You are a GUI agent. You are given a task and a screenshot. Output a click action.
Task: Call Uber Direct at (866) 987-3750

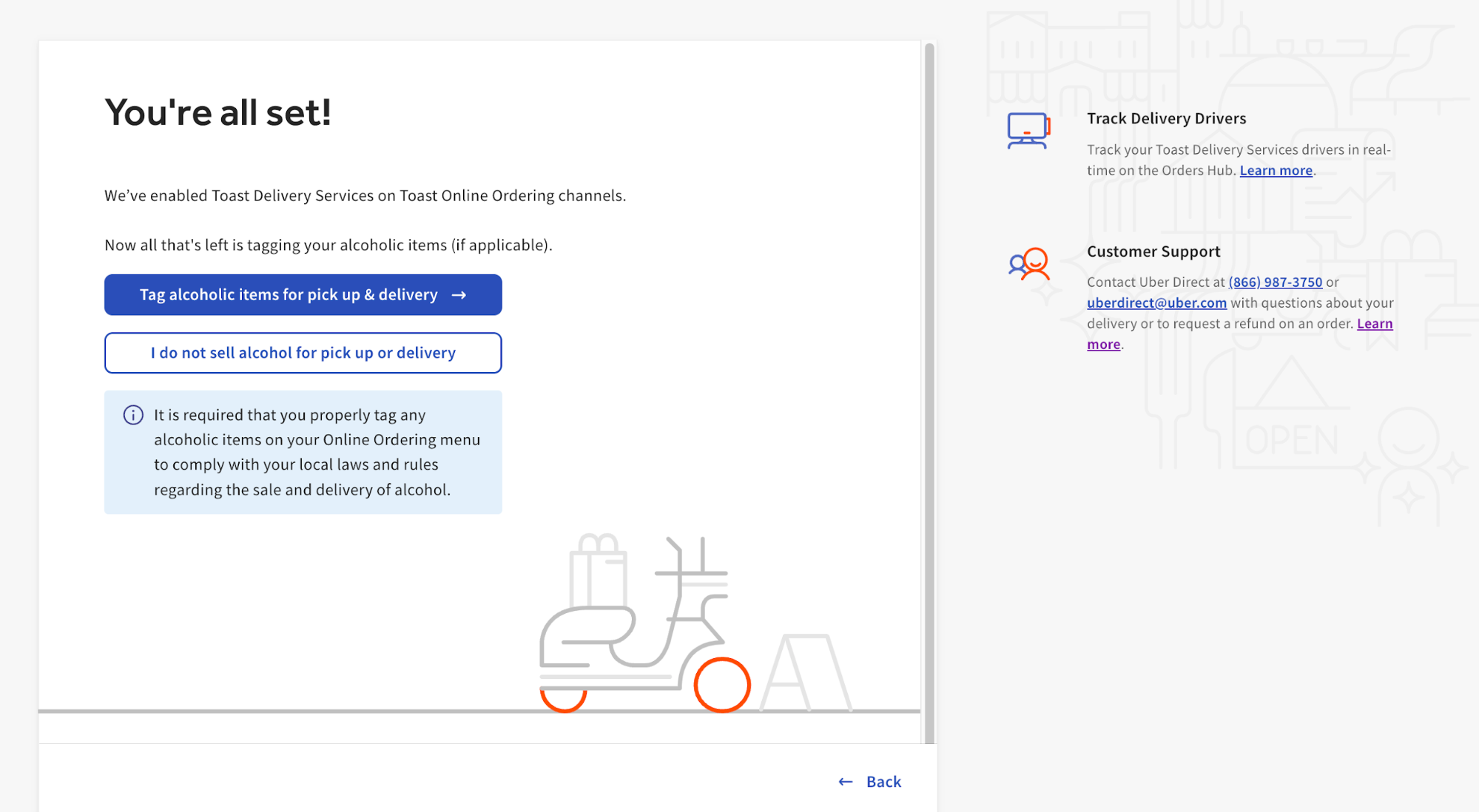(1274, 282)
